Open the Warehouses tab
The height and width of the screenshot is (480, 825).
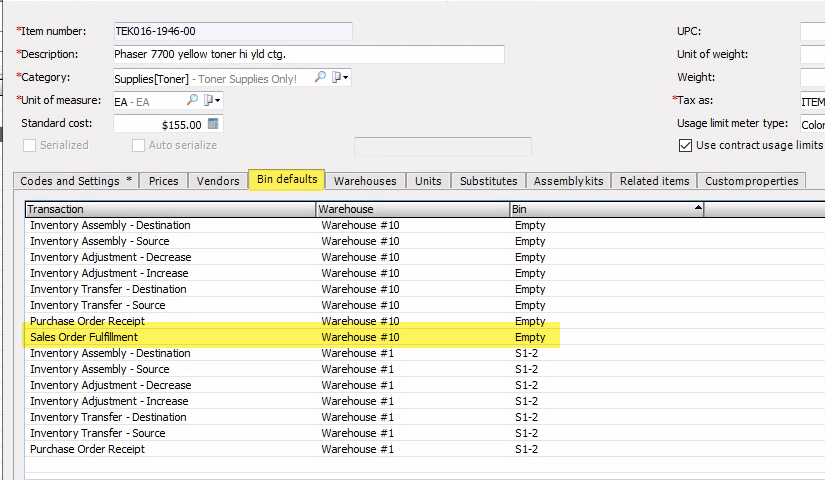(x=365, y=181)
